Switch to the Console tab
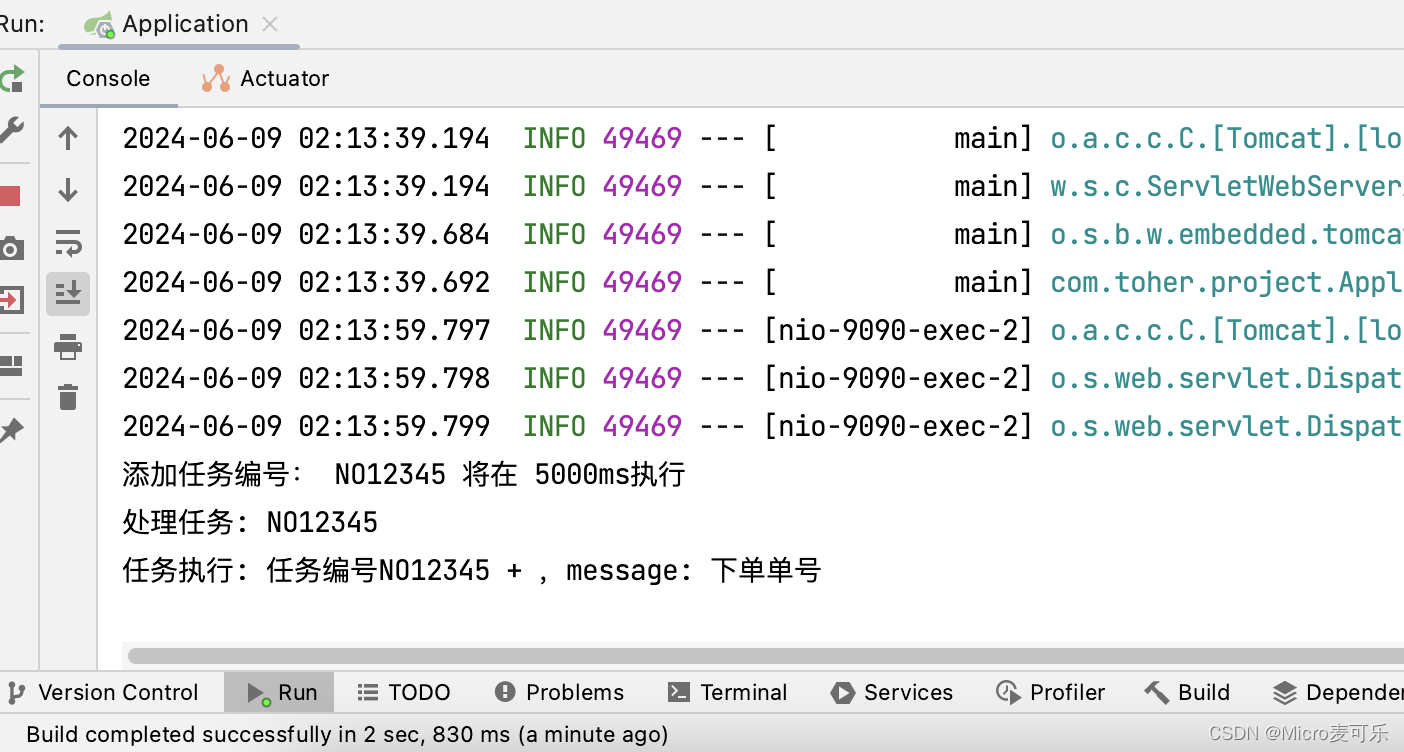This screenshot has width=1404, height=752. tap(108, 78)
